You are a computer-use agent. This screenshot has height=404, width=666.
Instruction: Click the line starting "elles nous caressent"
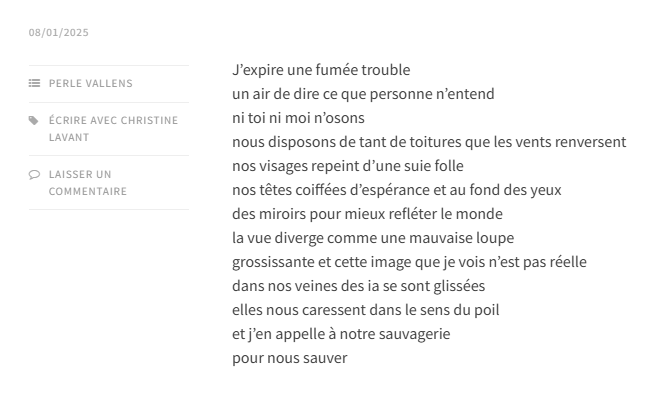click(x=365, y=310)
